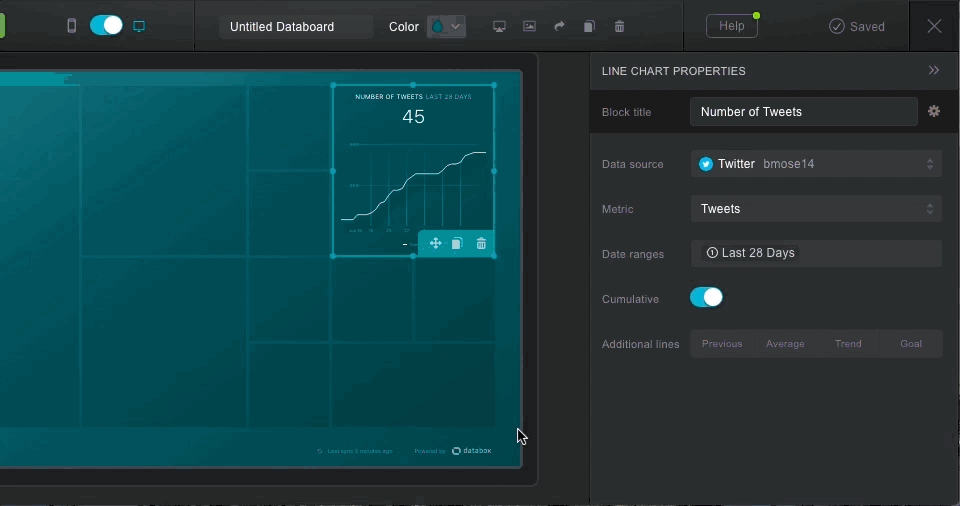
Task: Open the Tweets Metric dropdown
Action: pyautogui.click(x=816, y=209)
